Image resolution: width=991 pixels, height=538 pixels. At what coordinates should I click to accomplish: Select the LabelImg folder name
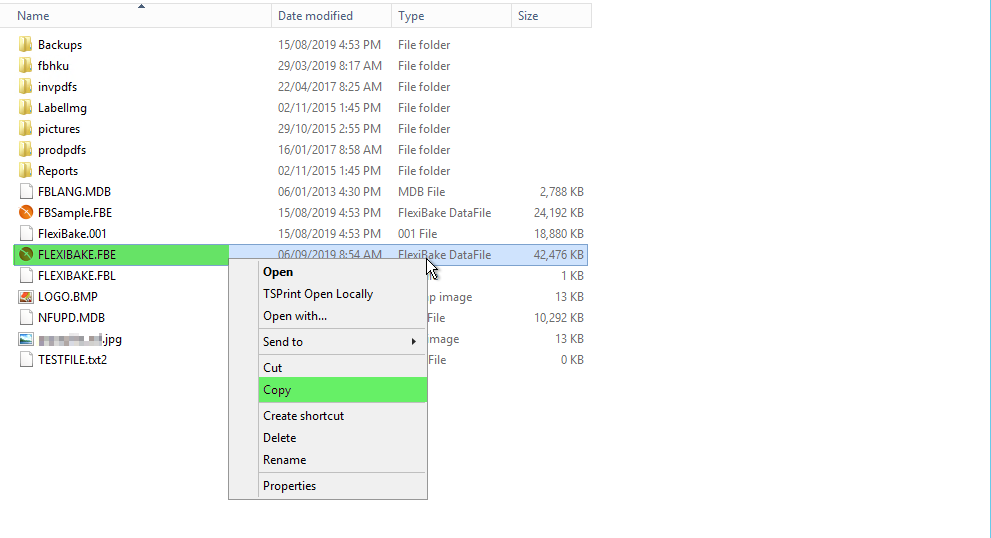point(63,107)
